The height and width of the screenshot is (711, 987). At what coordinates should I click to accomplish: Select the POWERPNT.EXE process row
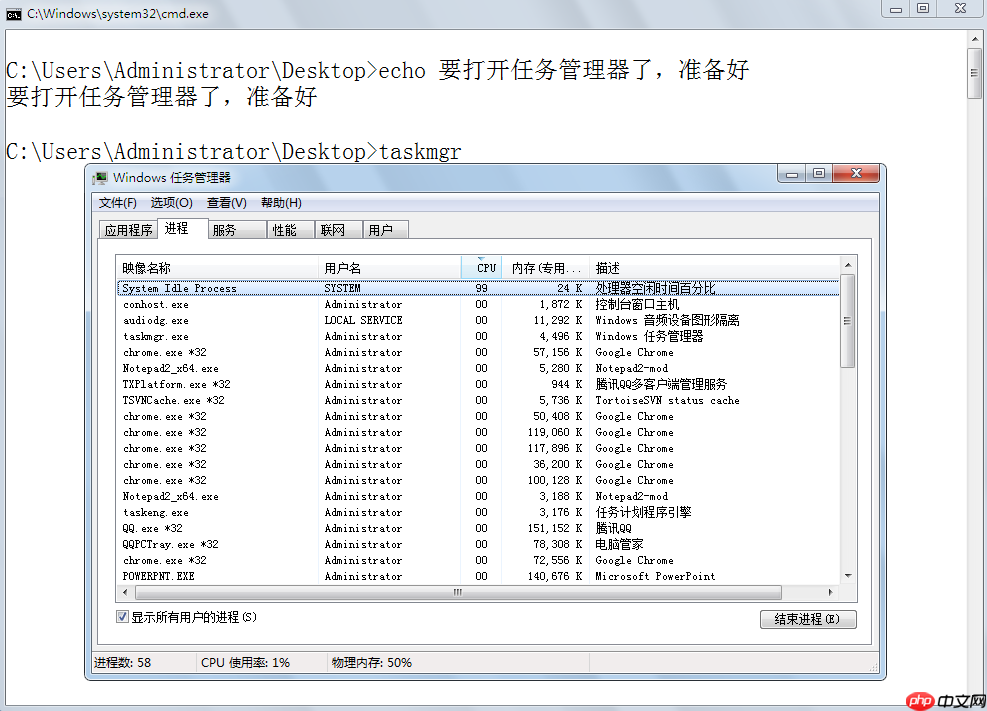tap(478, 576)
